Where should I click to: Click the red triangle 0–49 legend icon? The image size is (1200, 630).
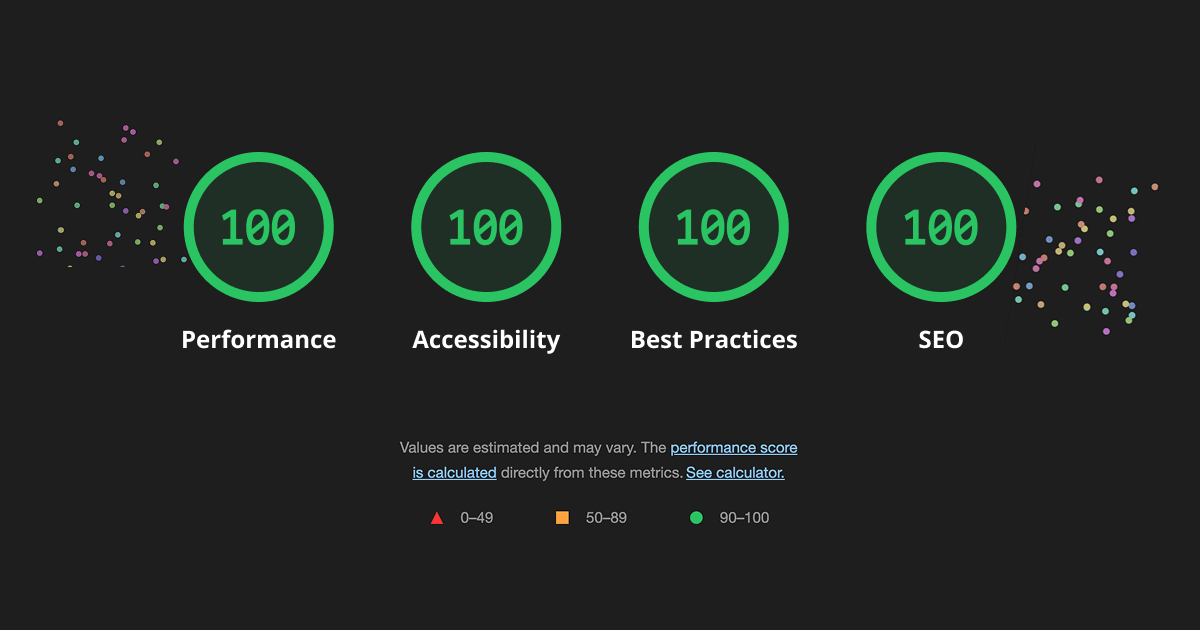click(436, 518)
